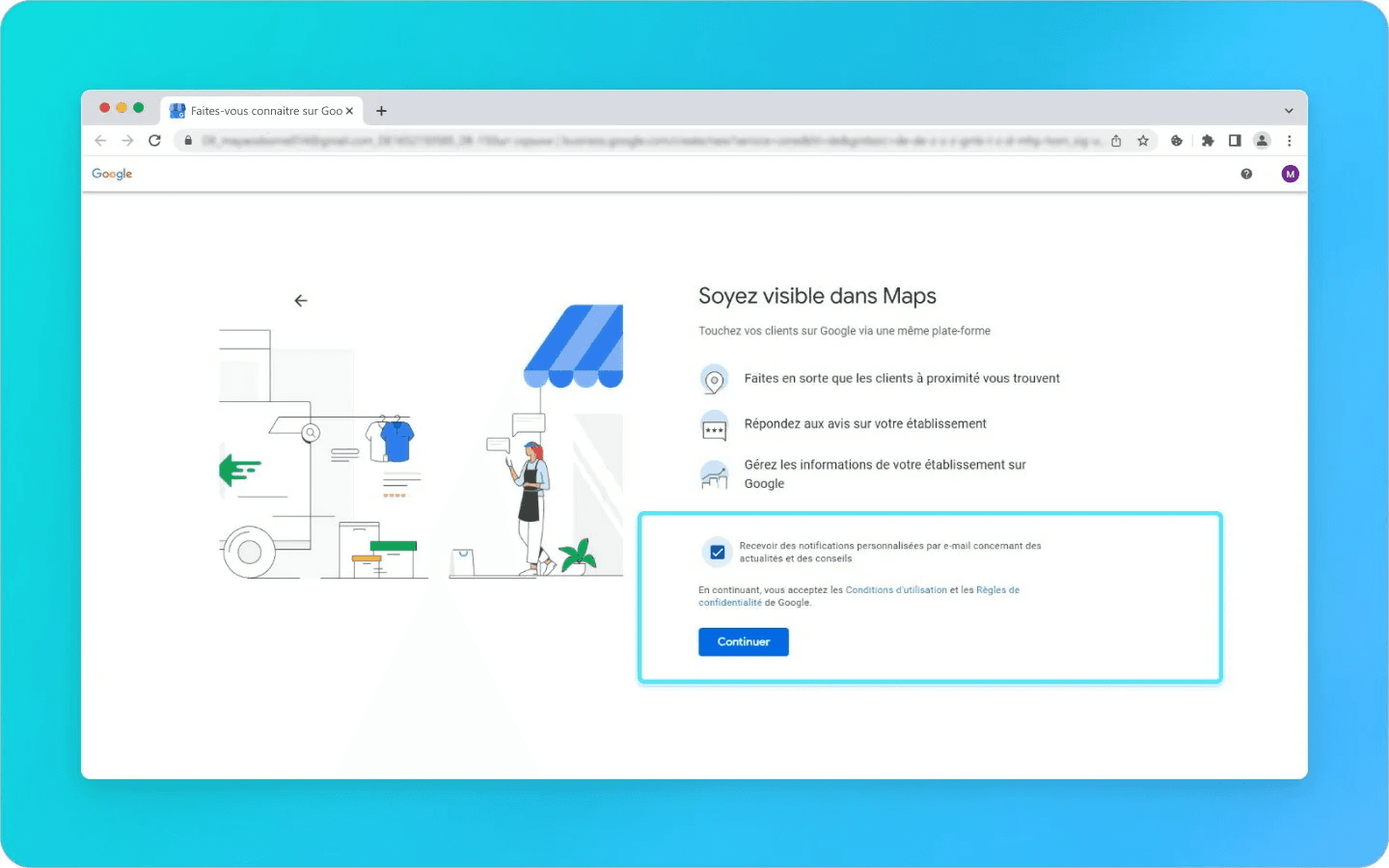Click the share icon in address bar
Screen dimensions: 1389x868
pyautogui.click(x=1116, y=141)
